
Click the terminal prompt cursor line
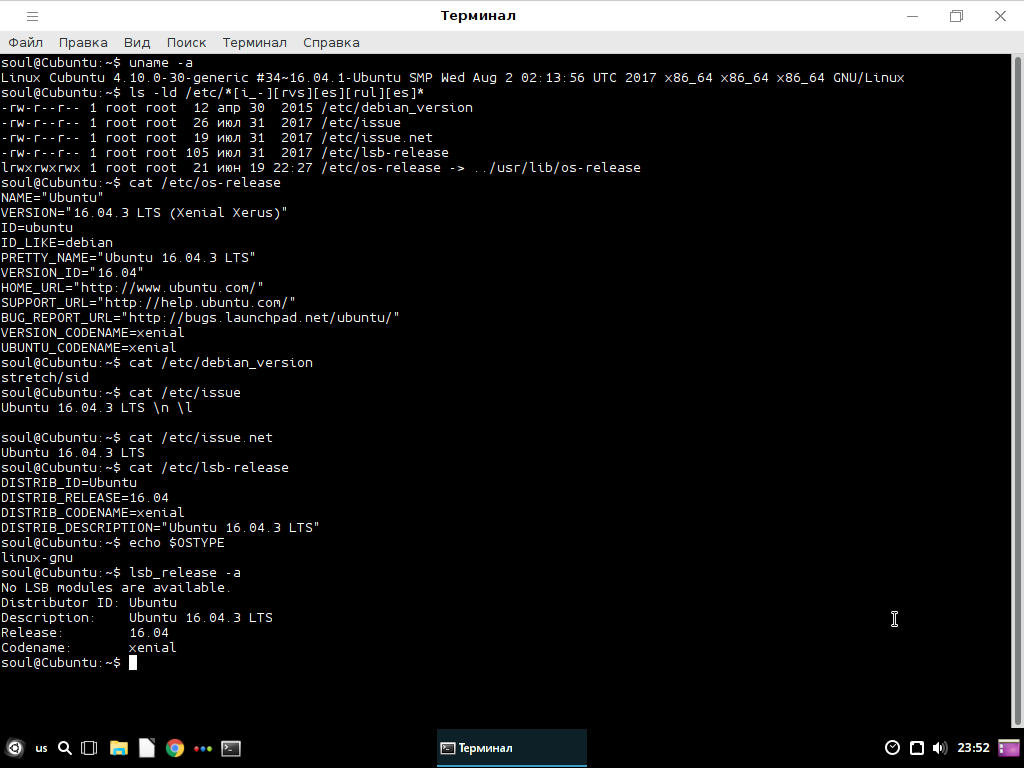(x=69, y=663)
